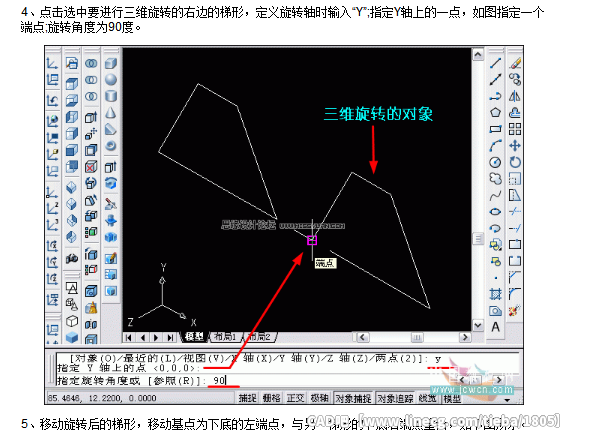Image resolution: width=594 pixels, height=440 pixels.
Task: Select the Circle draw tool
Action: pos(495,163)
